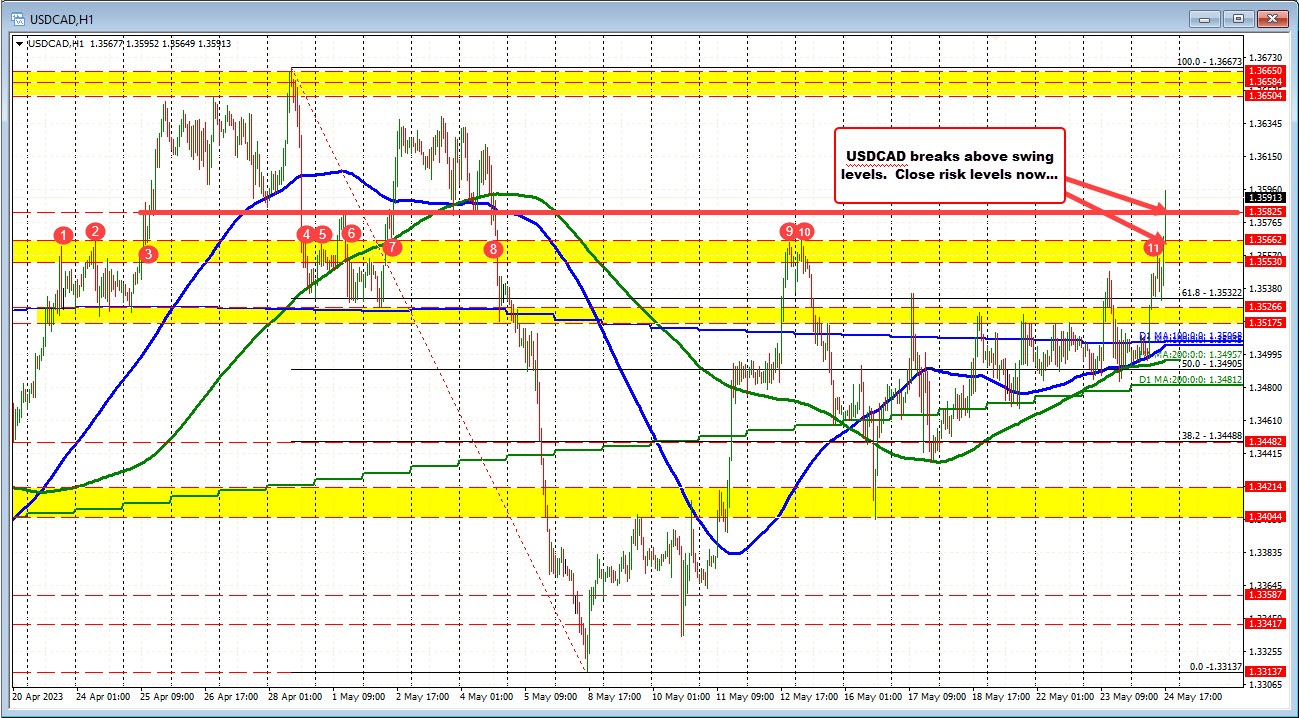Select Fibonacci label 100.0 - 1.36673
The width and height of the screenshot is (1299, 718).
(1207, 62)
